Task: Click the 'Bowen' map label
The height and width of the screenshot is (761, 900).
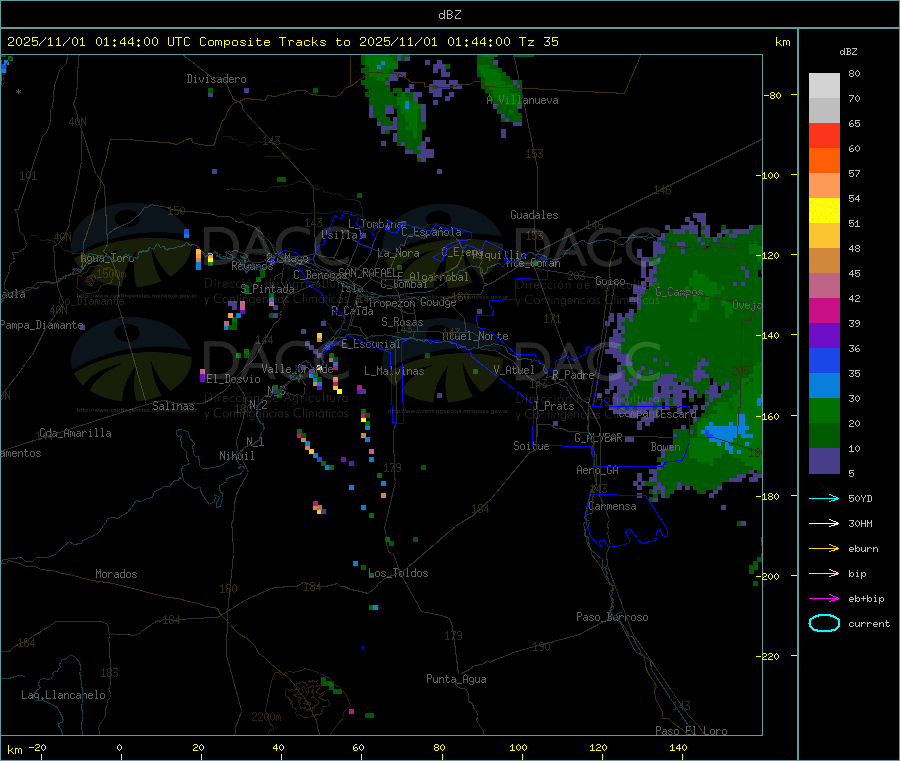Action: [665, 446]
